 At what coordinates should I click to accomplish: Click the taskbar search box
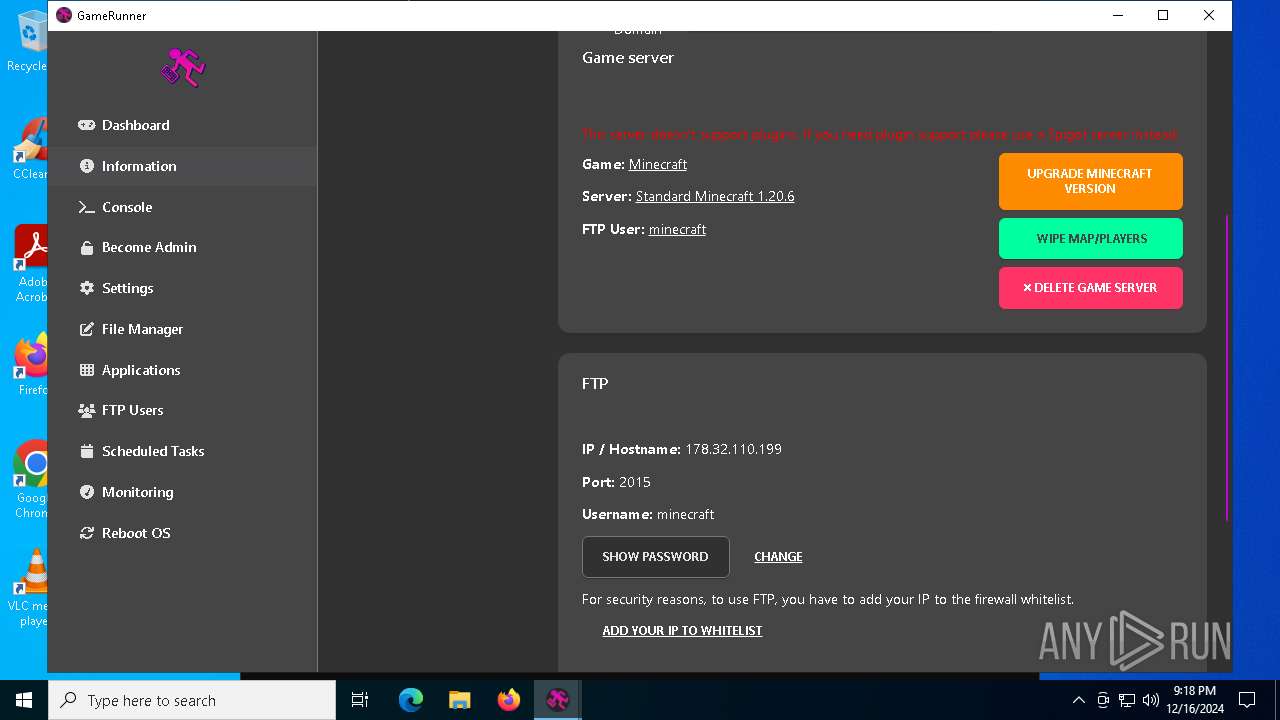point(192,700)
